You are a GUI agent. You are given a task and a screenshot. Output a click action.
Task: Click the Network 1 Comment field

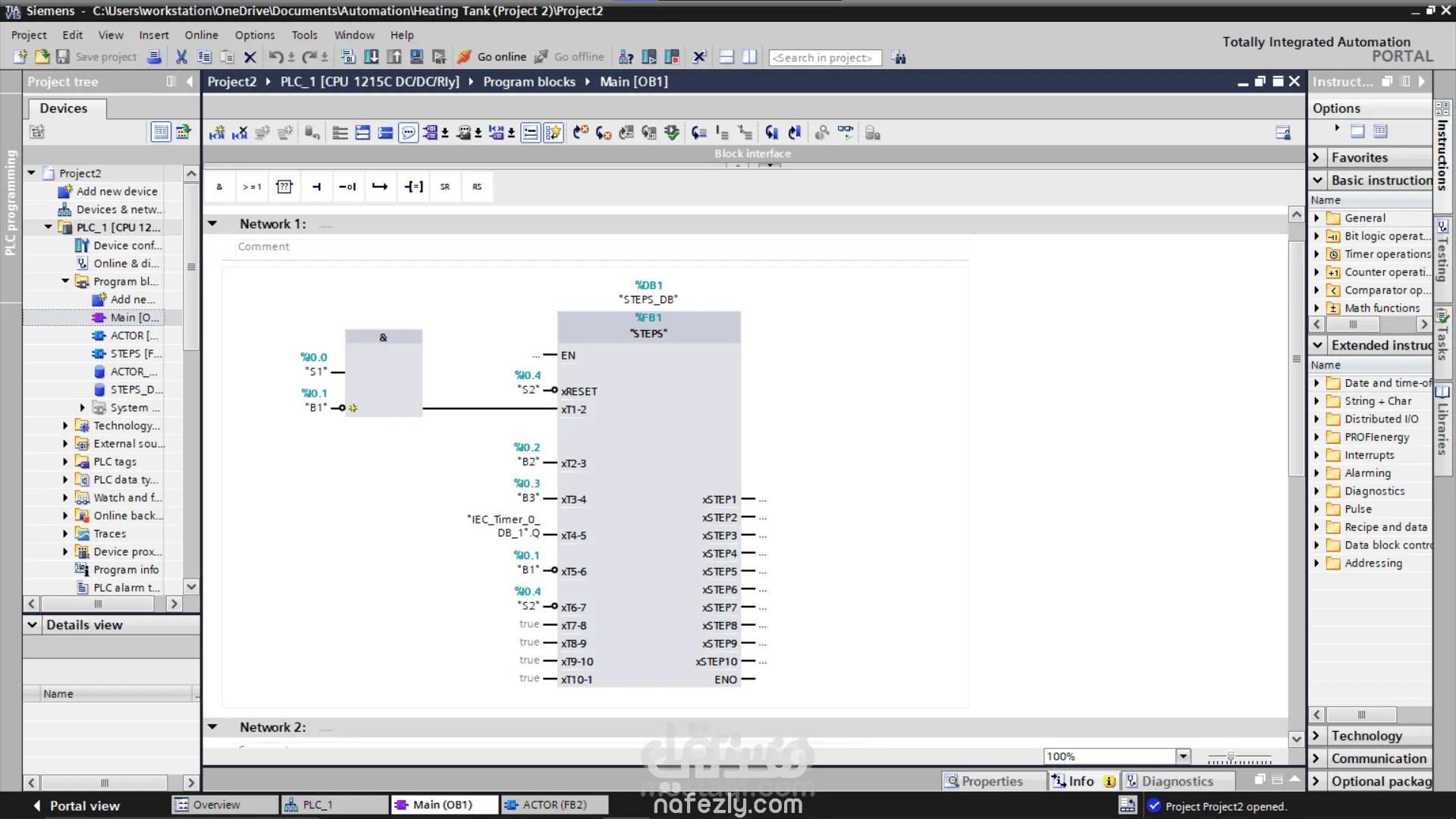pyautogui.click(x=602, y=246)
